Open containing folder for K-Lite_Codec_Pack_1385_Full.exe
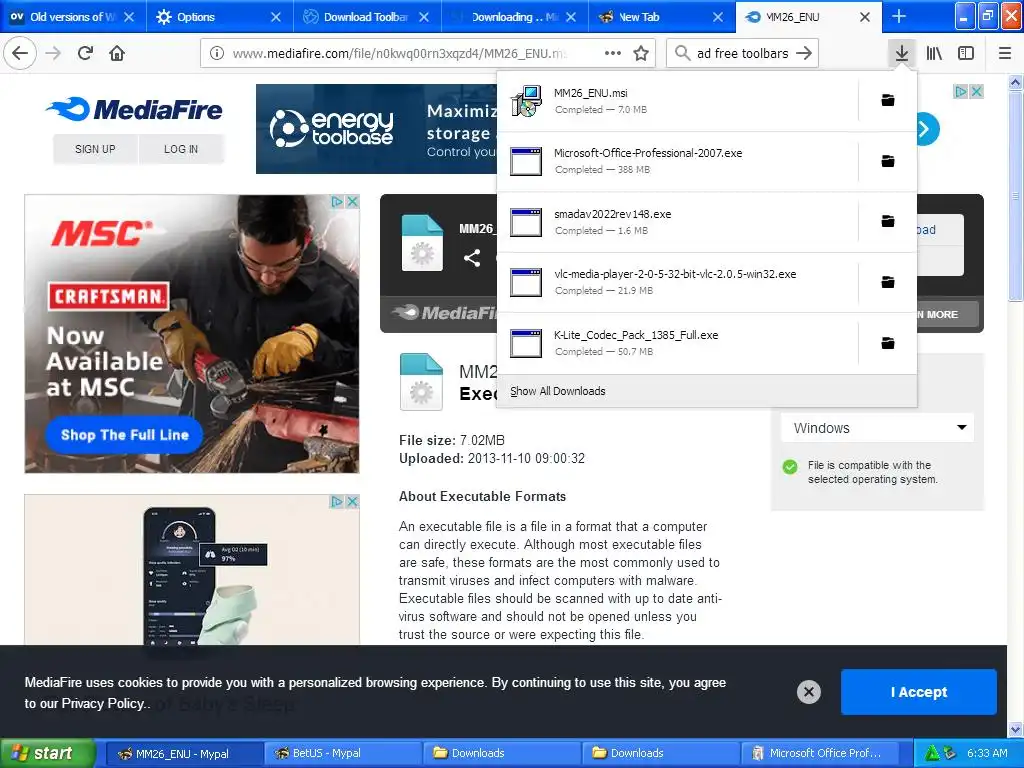The height and width of the screenshot is (768, 1024). click(888, 343)
